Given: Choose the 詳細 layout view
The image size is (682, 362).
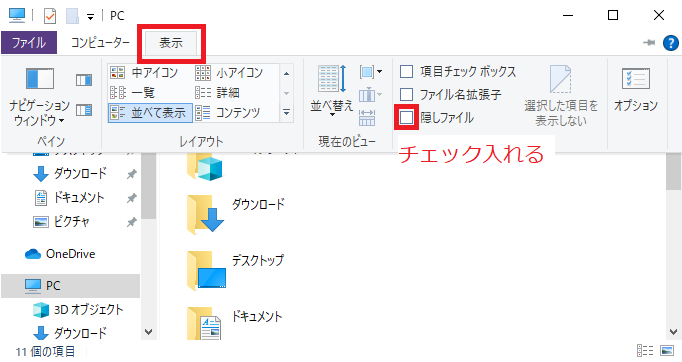Looking at the screenshot, I should pyautogui.click(x=218, y=93).
